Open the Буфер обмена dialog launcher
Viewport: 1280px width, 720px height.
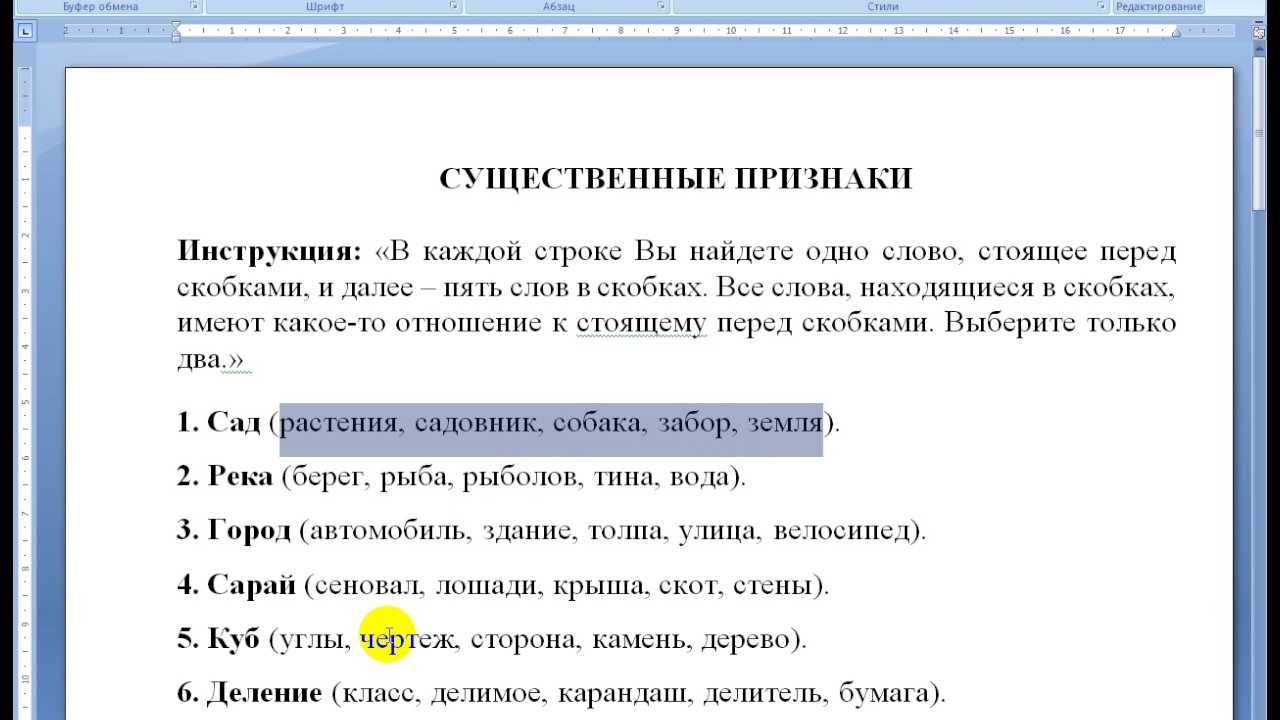pyautogui.click(x=193, y=6)
